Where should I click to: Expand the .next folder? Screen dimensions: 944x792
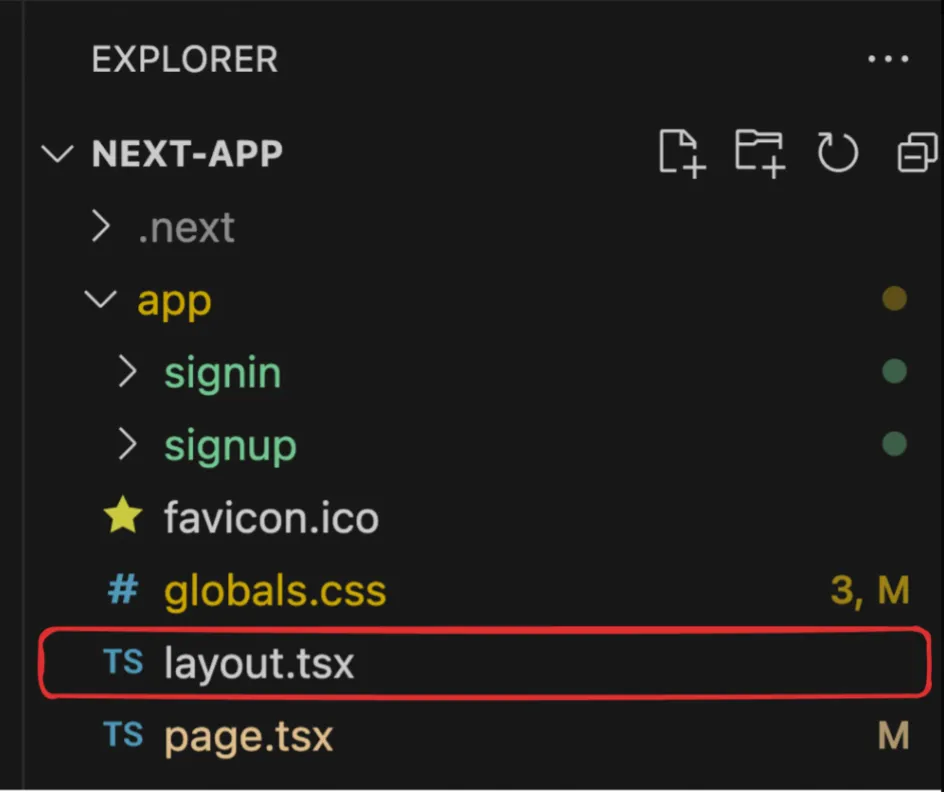(x=100, y=227)
